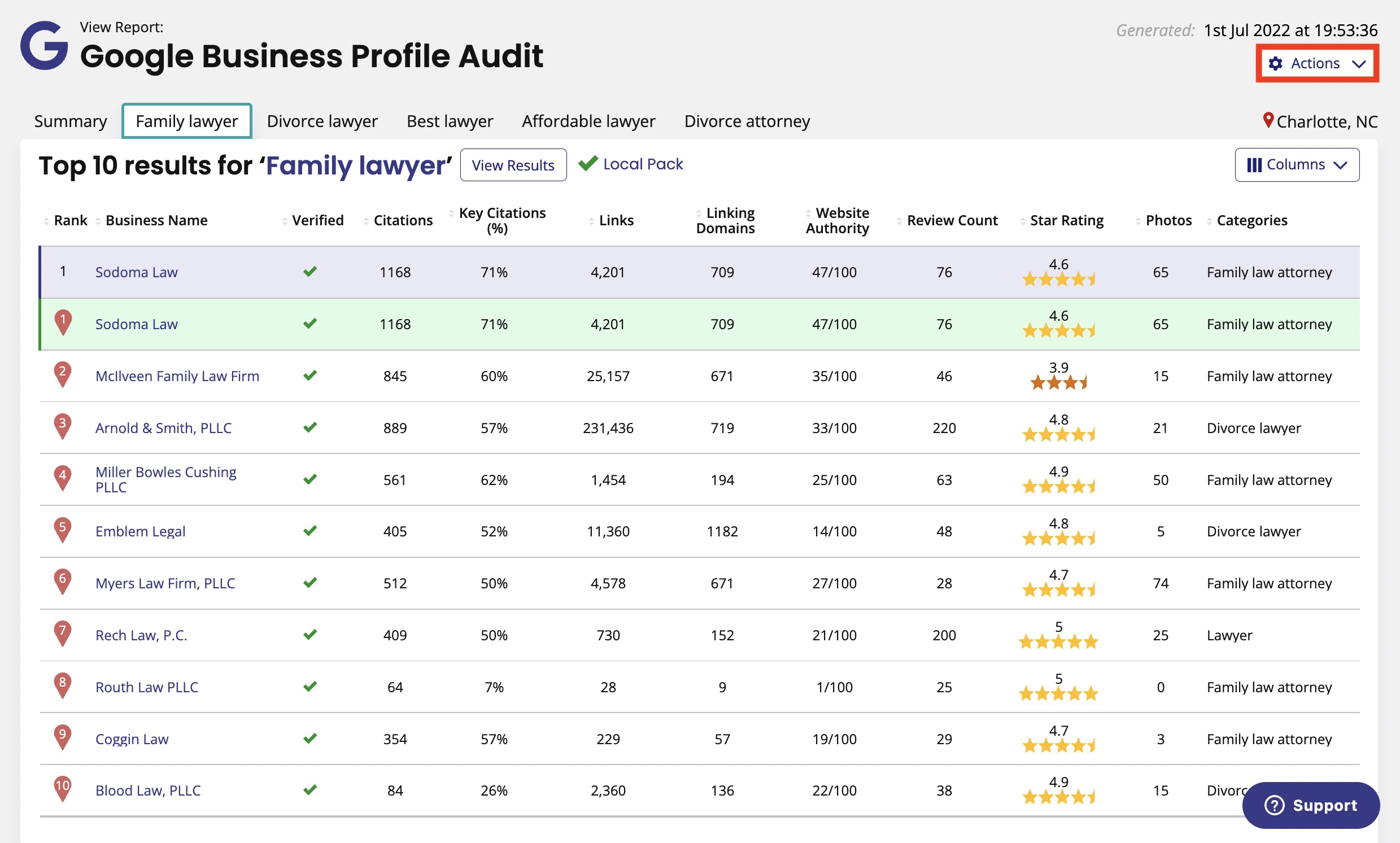Click the Google G logo

click(x=44, y=45)
